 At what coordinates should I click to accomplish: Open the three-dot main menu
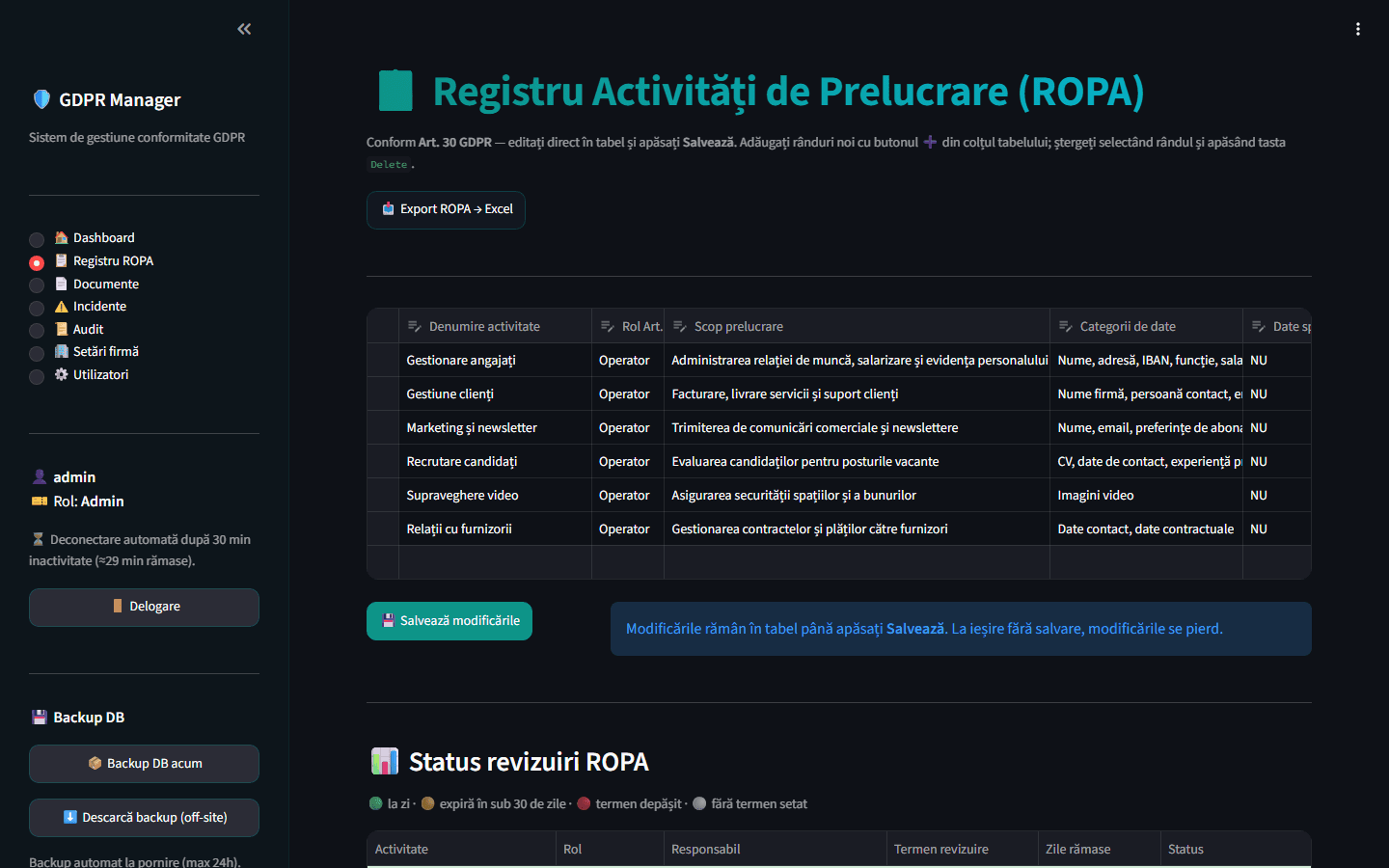(x=1358, y=29)
